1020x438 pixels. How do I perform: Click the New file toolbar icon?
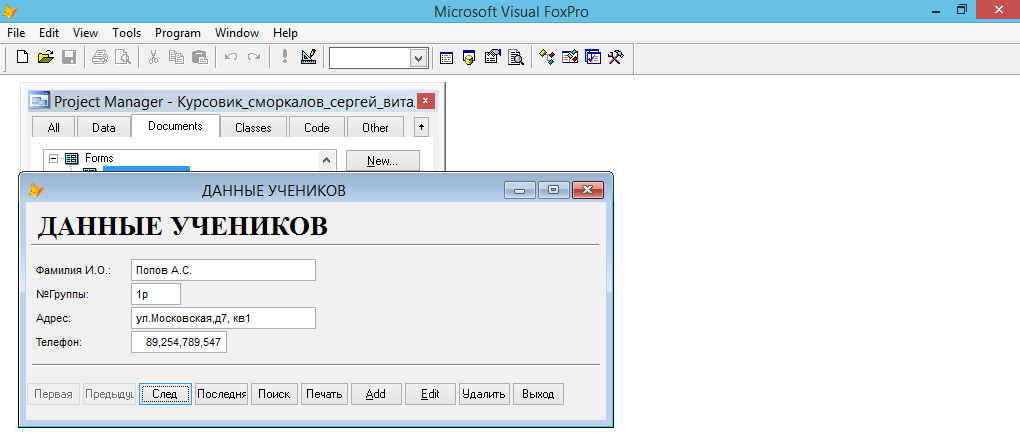[x=23, y=57]
